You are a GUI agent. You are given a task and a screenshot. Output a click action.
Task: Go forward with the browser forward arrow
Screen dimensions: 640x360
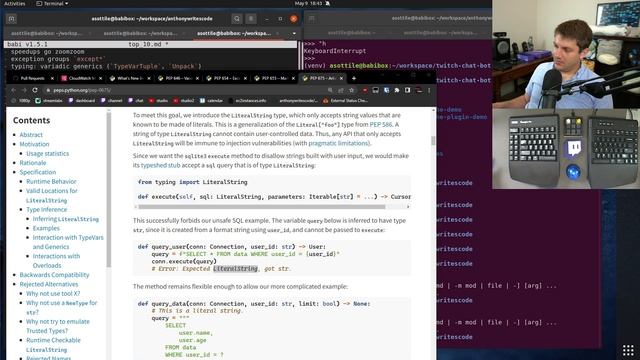pyautogui.click(x=24, y=90)
